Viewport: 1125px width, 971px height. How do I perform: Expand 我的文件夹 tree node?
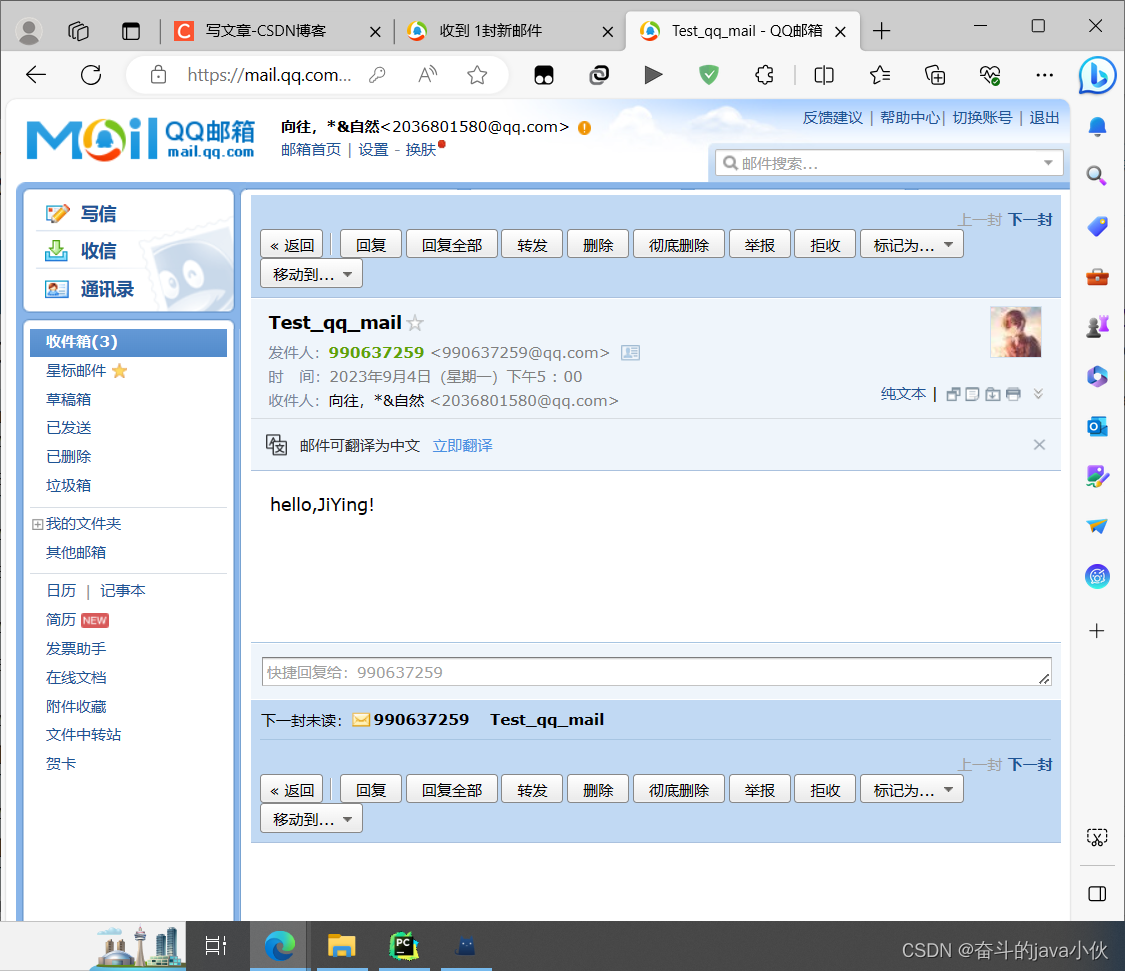coord(37,525)
